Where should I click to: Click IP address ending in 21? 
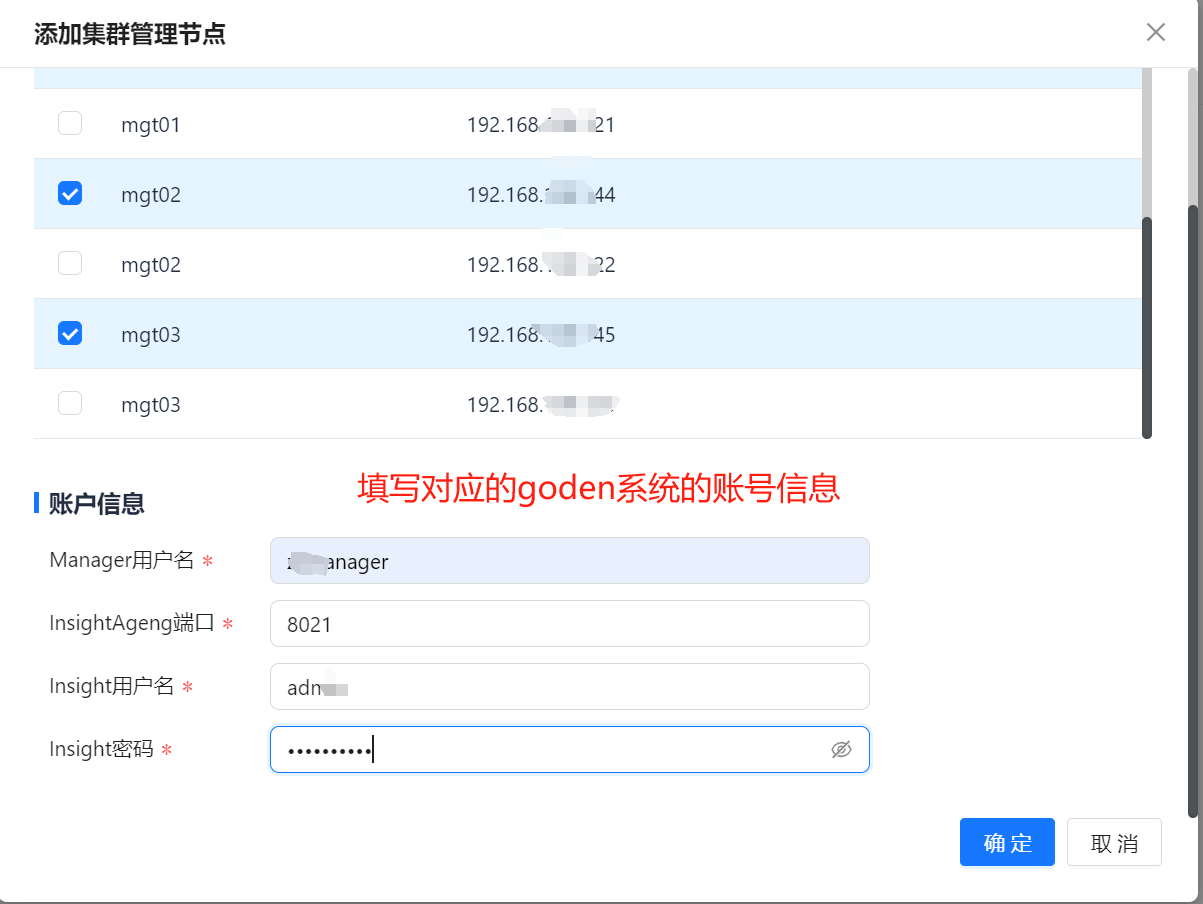(x=541, y=125)
